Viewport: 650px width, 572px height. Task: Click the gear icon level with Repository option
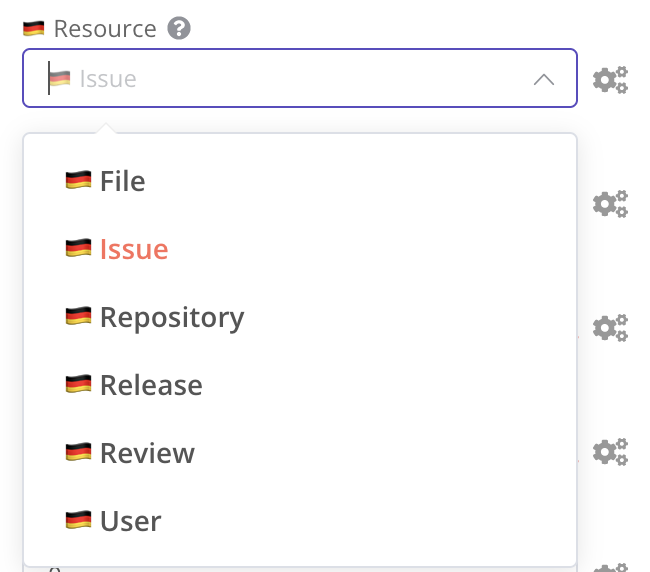point(610,327)
